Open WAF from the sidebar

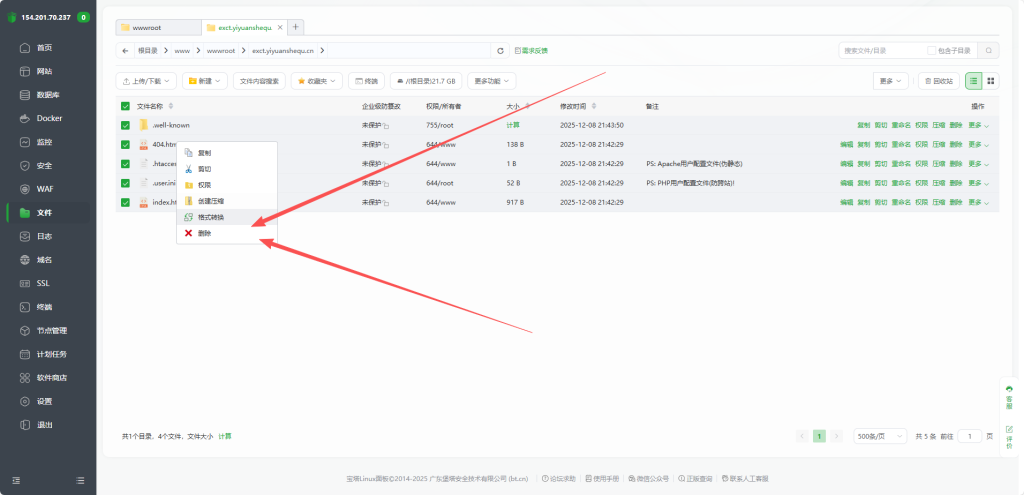(x=43, y=189)
